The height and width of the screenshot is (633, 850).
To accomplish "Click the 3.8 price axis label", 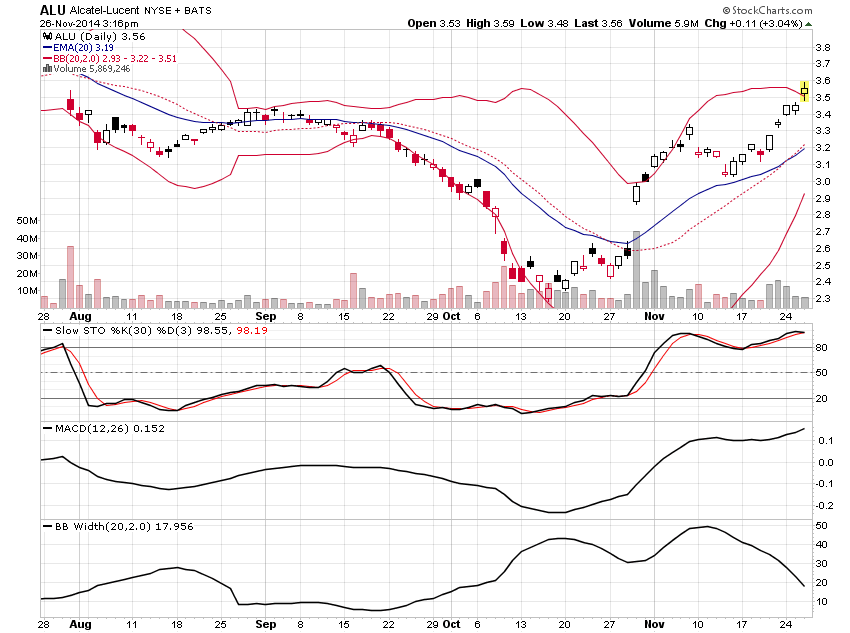I will 823,48.
